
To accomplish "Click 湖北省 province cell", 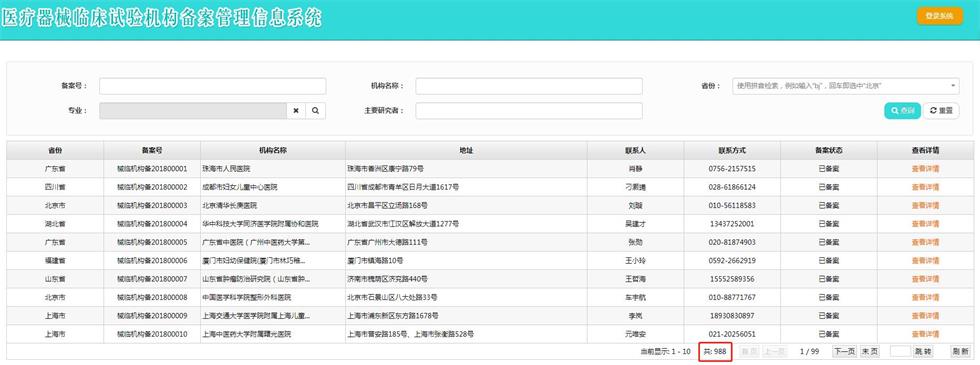I will [55, 224].
